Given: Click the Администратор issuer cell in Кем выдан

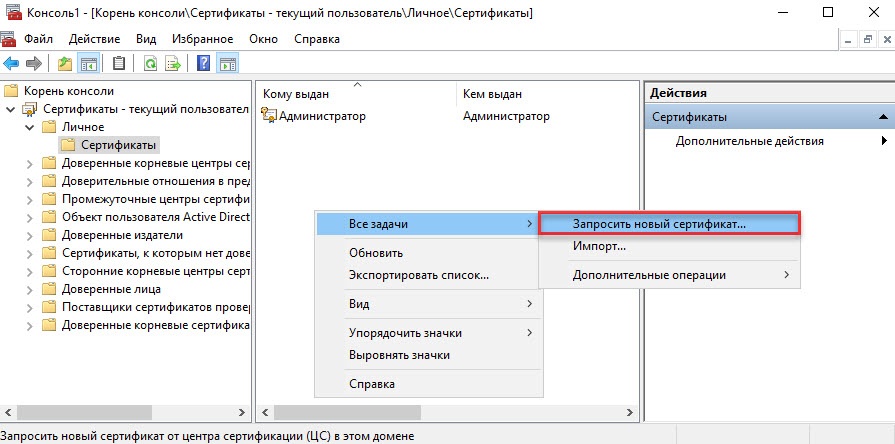Looking at the screenshot, I should pyautogui.click(x=506, y=116).
